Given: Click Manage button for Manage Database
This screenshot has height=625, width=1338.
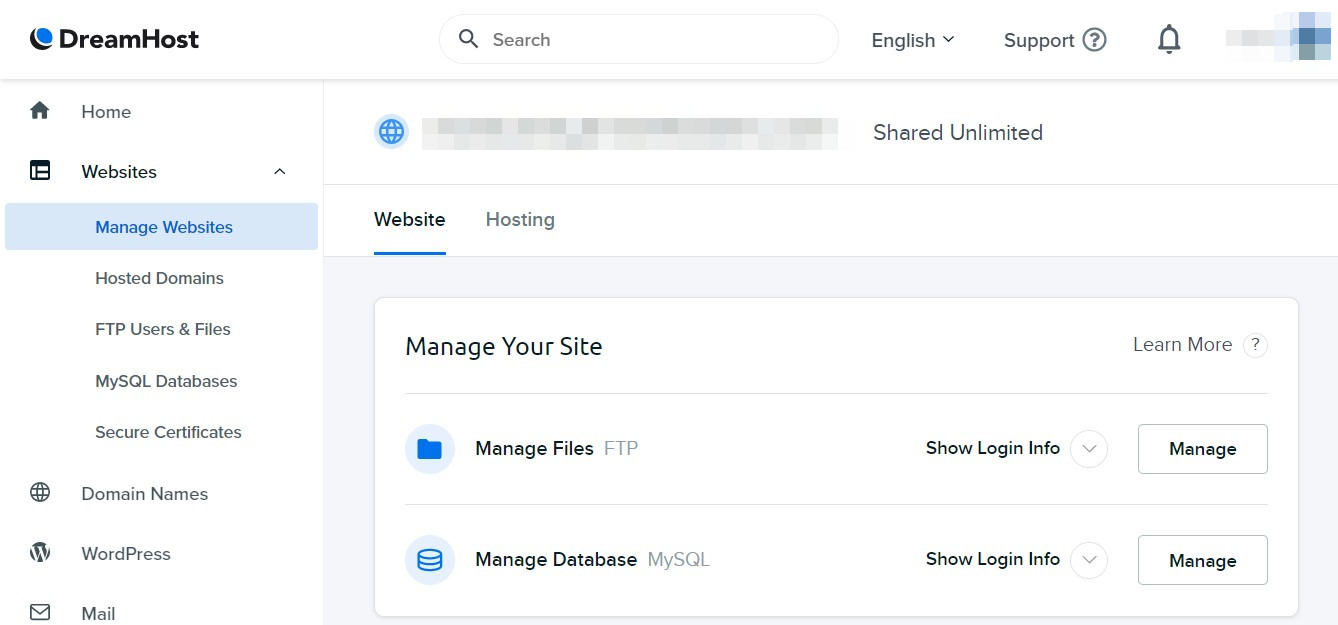Looking at the screenshot, I should 1203,560.
